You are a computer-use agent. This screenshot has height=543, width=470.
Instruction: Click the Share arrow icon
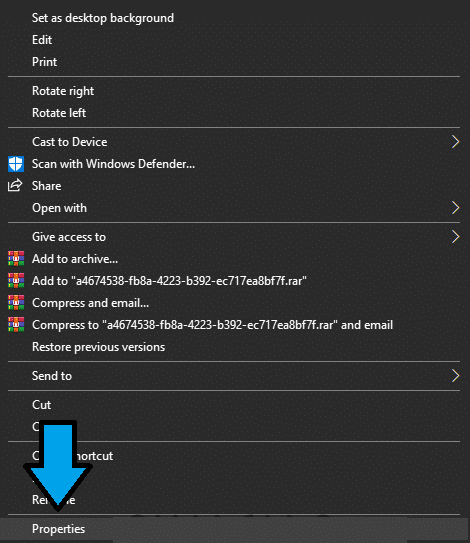pyautogui.click(x=15, y=186)
